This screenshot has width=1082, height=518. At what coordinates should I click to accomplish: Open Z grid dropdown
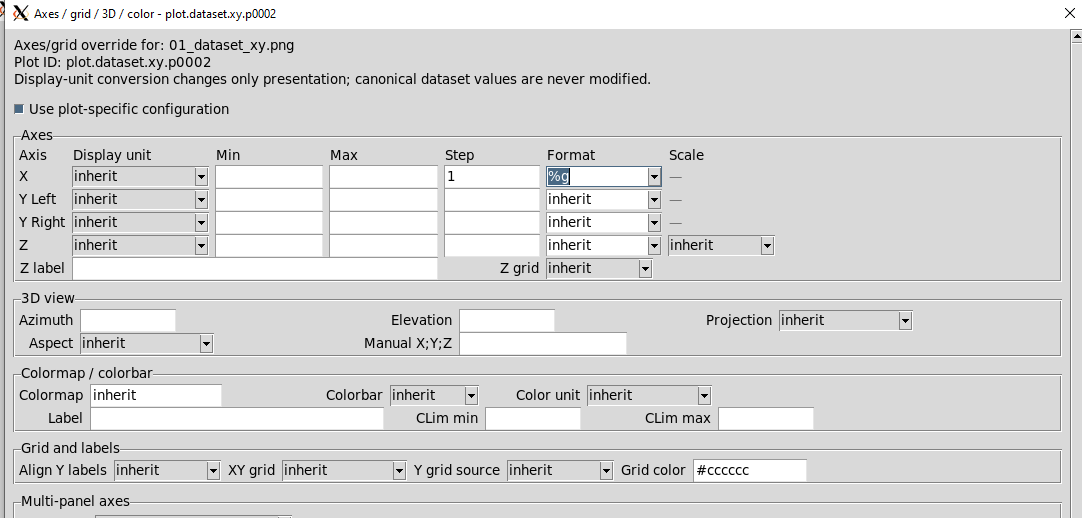[x=599, y=268]
